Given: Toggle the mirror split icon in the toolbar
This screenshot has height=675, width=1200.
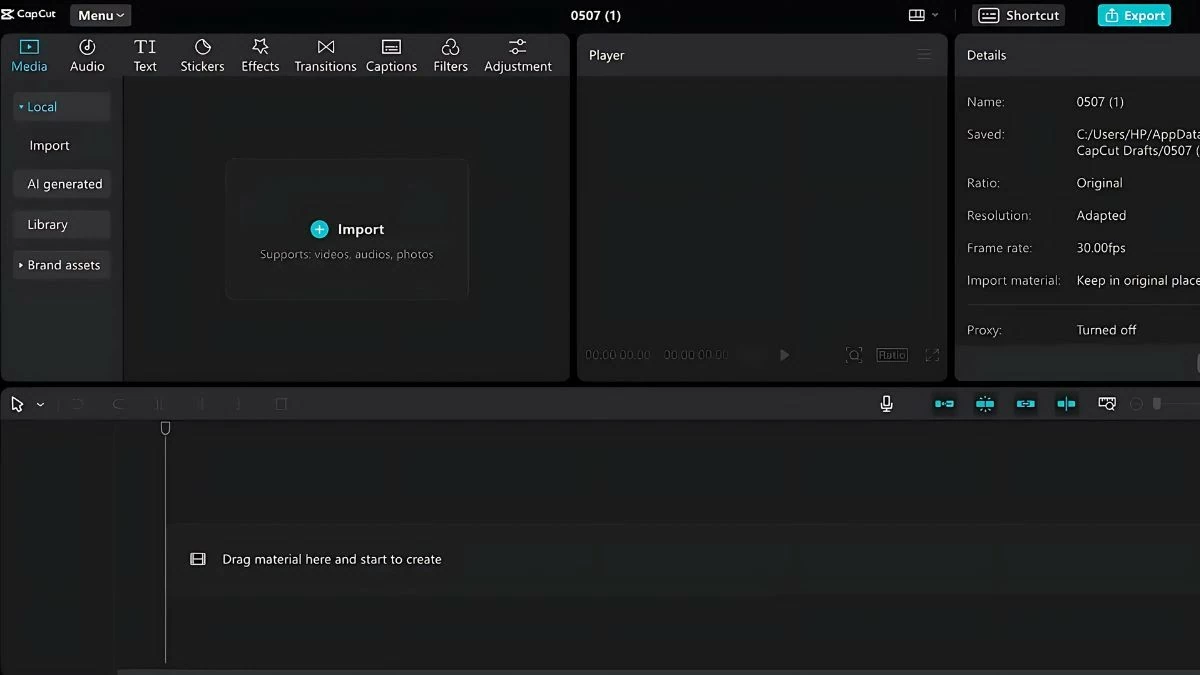Looking at the screenshot, I should [x=1065, y=403].
